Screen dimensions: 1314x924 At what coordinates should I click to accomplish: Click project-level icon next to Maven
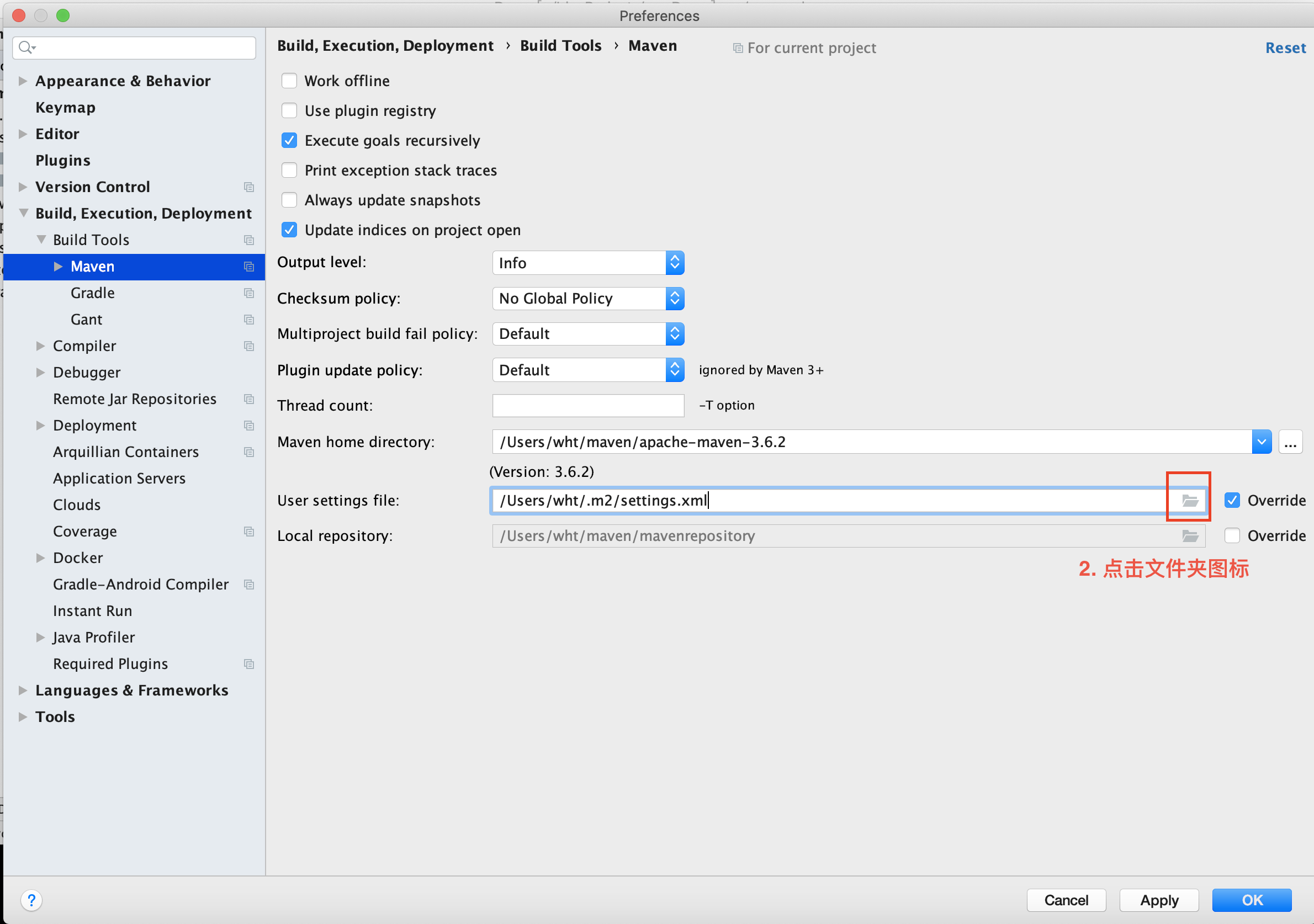[x=249, y=267]
